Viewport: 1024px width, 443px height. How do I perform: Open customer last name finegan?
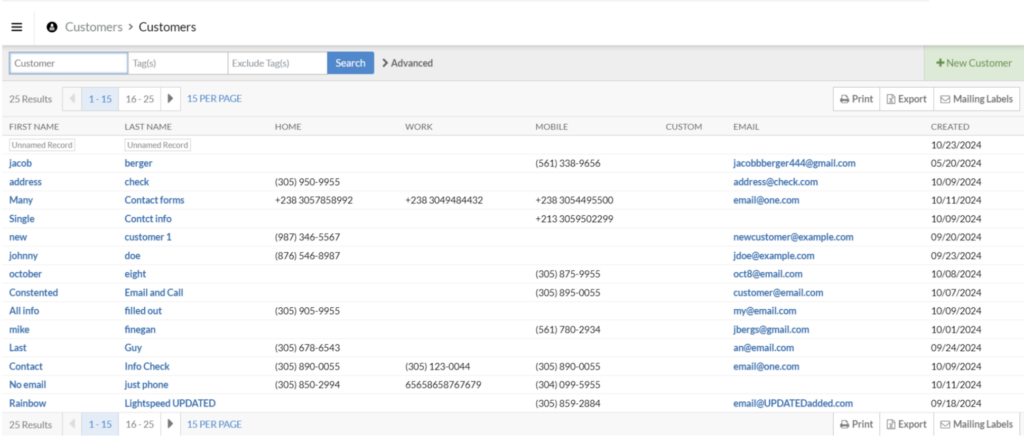140,329
